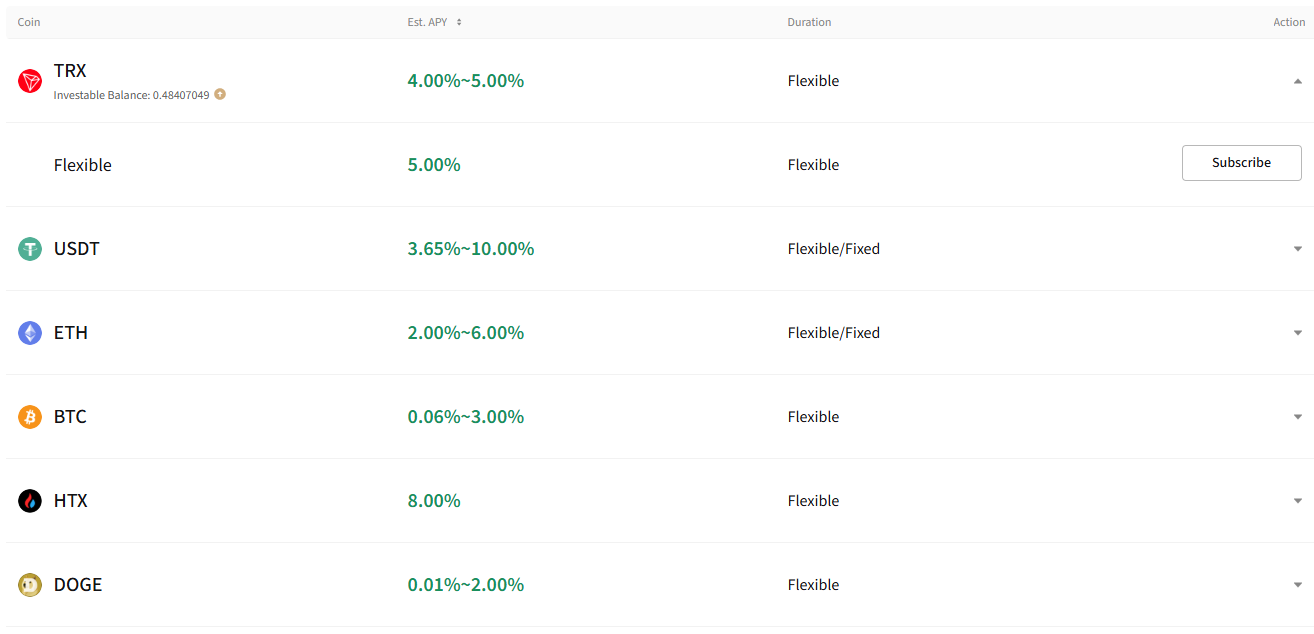Click the DOGE coin icon
1314x634 pixels.
[x=30, y=585]
